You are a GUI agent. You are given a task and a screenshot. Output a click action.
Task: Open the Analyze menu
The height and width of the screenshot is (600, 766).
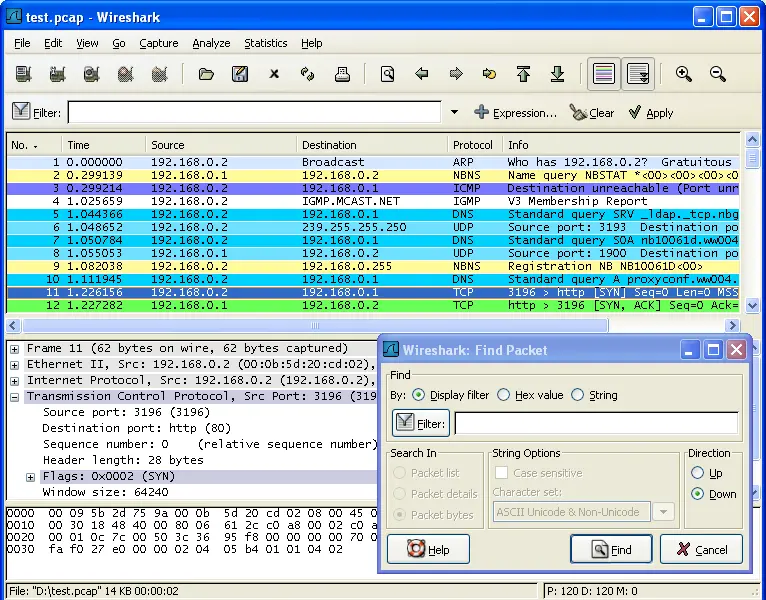point(211,43)
